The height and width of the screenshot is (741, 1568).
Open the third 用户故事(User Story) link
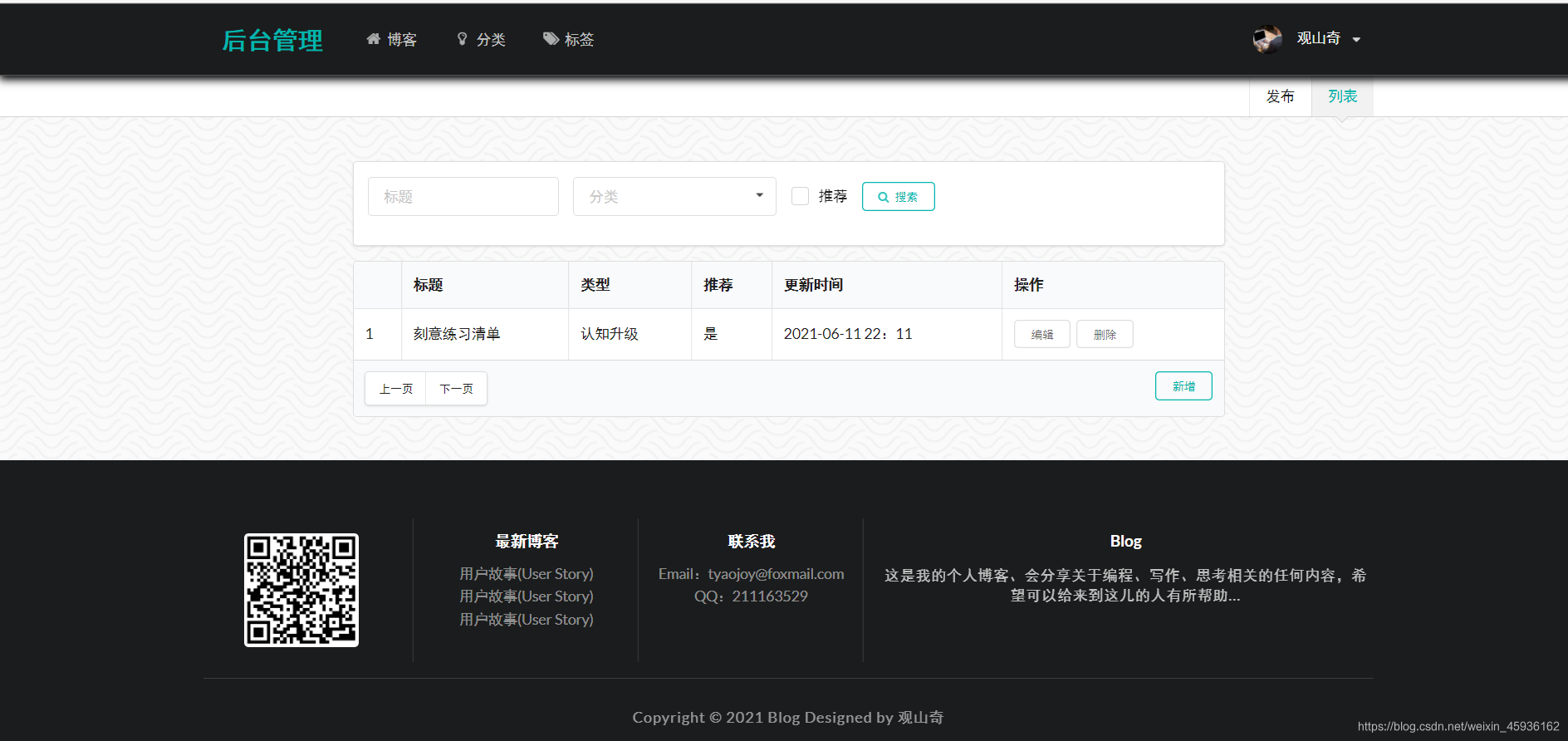pyautogui.click(x=527, y=620)
